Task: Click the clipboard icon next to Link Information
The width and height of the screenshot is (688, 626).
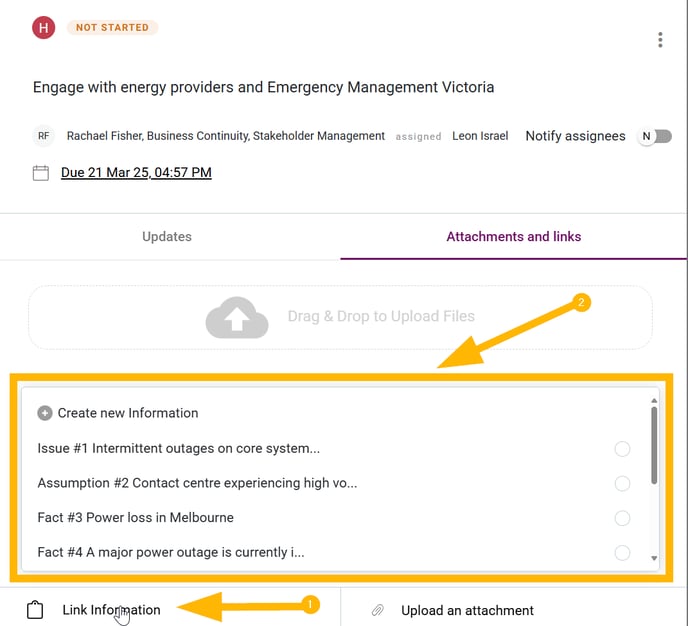Action: click(x=35, y=609)
